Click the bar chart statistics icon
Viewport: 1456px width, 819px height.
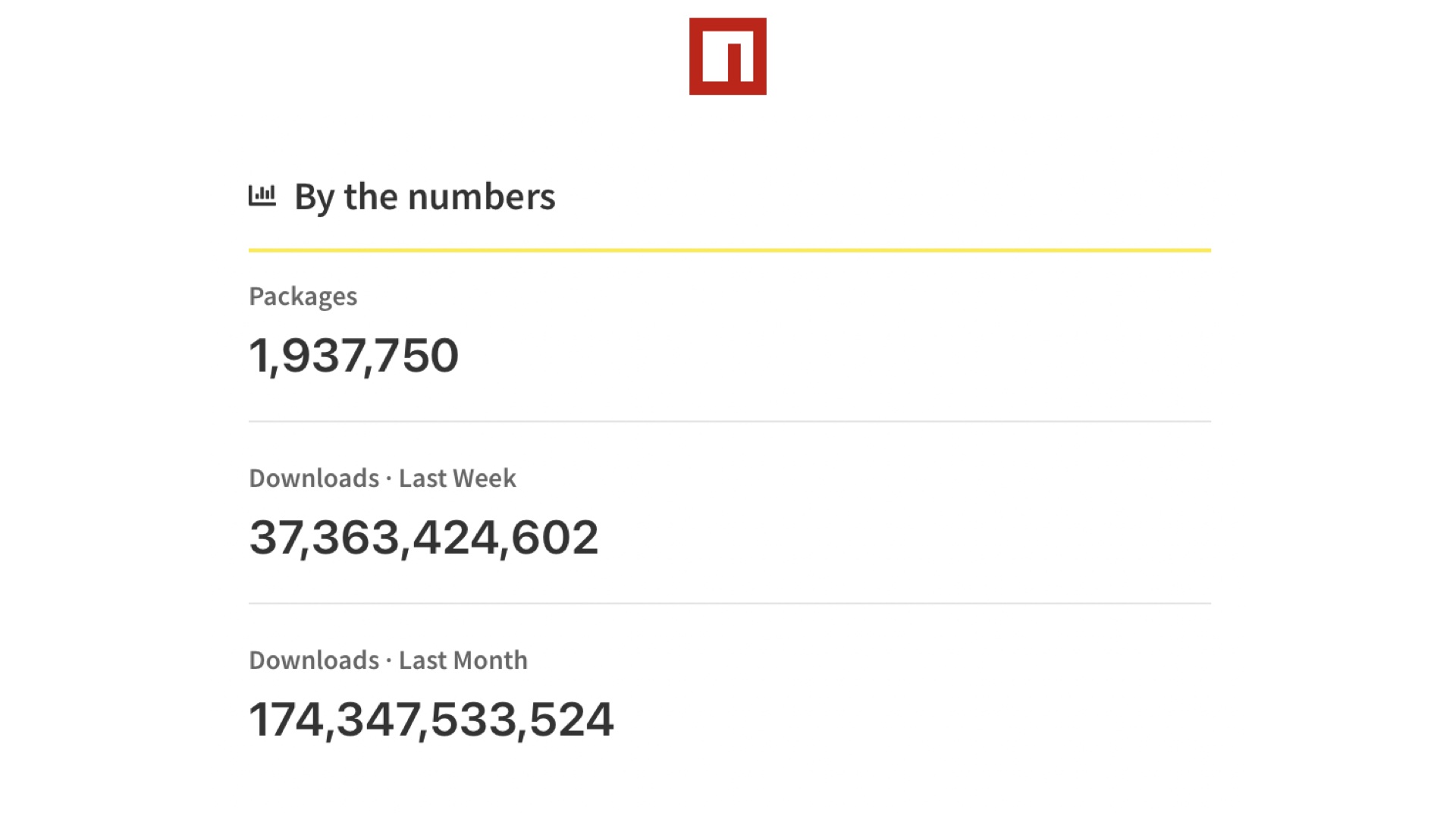(x=262, y=196)
